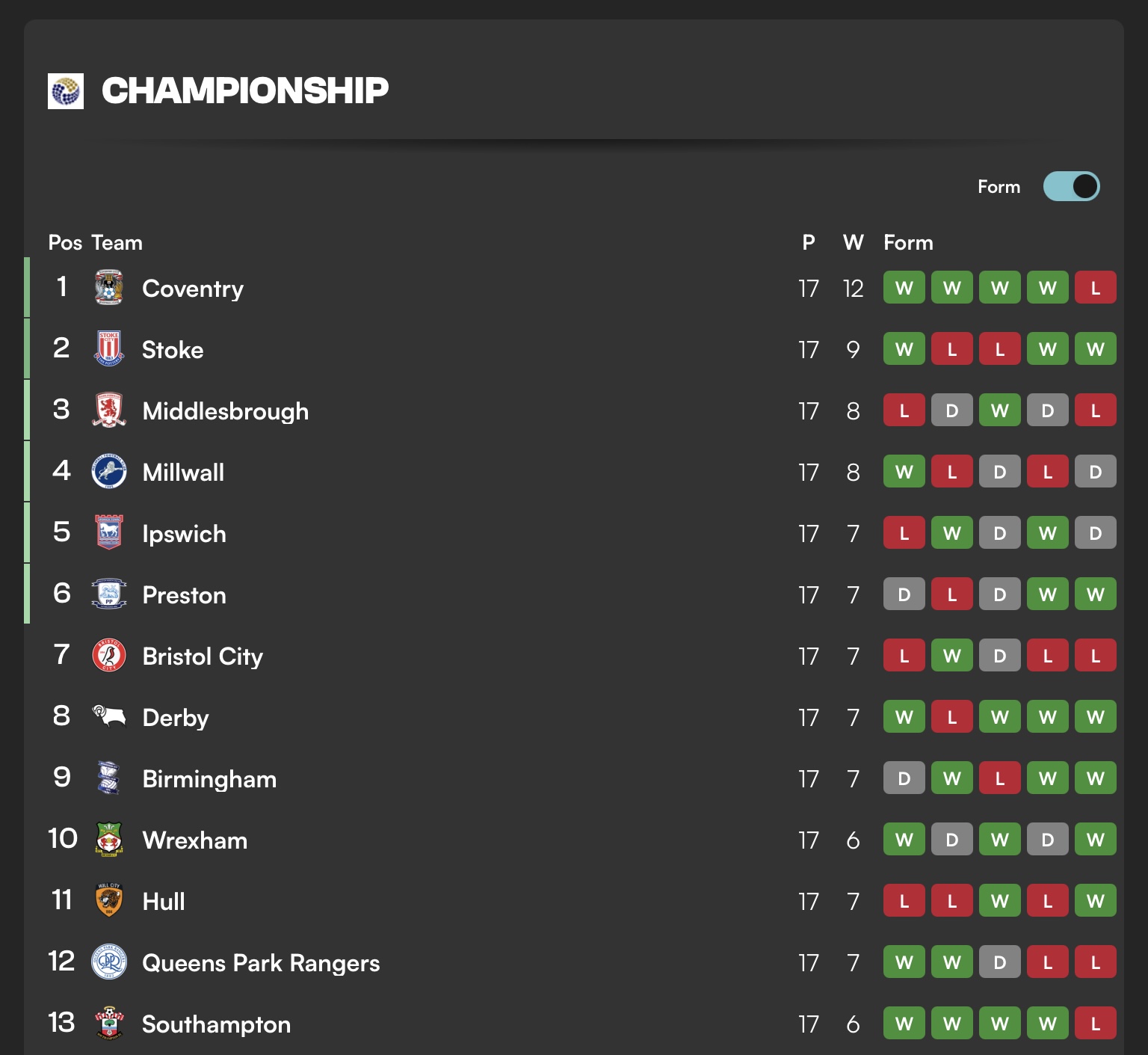Click Birmingham team name
The height and width of the screenshot is (1055, 1148).
point(209,779)
